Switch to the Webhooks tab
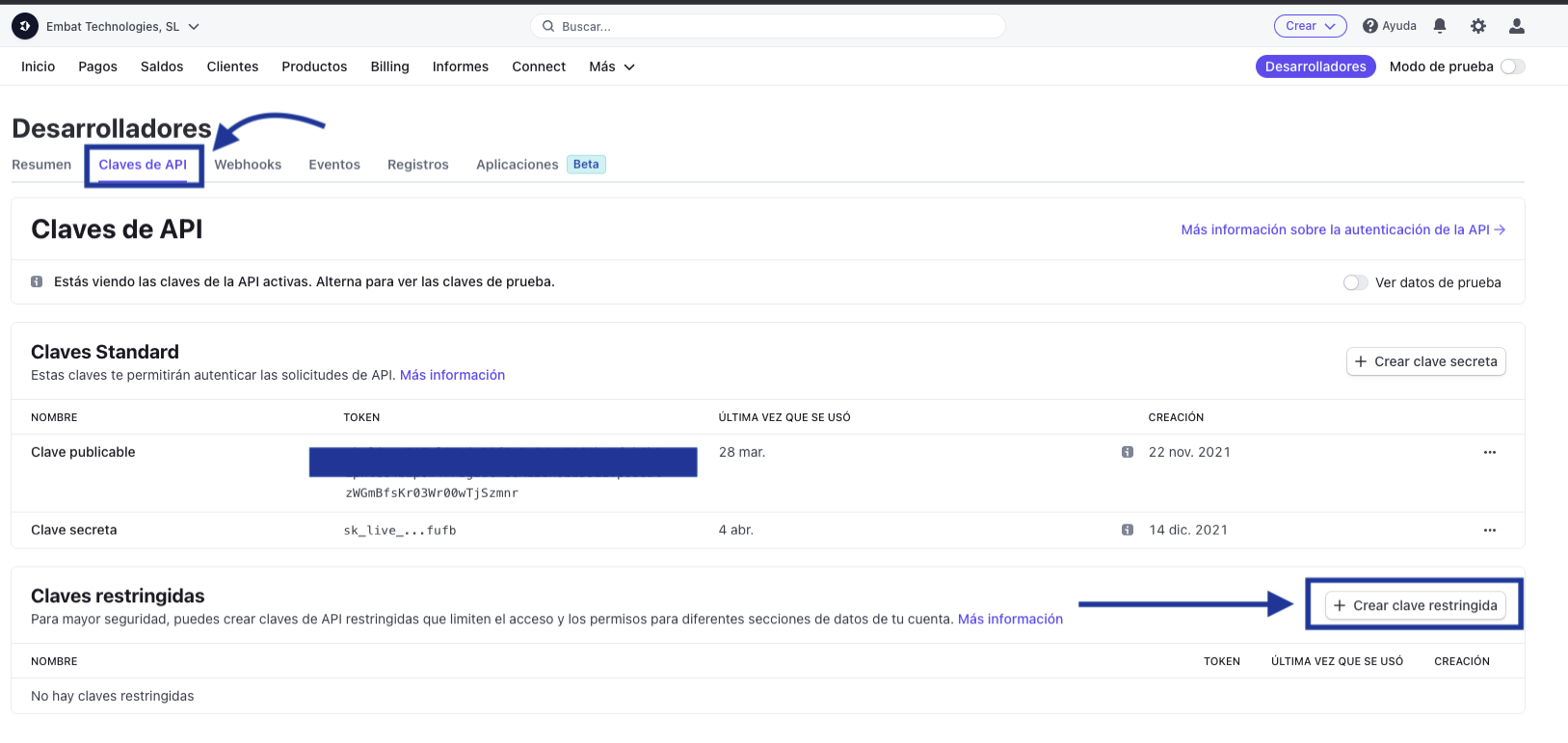 pyautogui.click(x=248, y=165)
